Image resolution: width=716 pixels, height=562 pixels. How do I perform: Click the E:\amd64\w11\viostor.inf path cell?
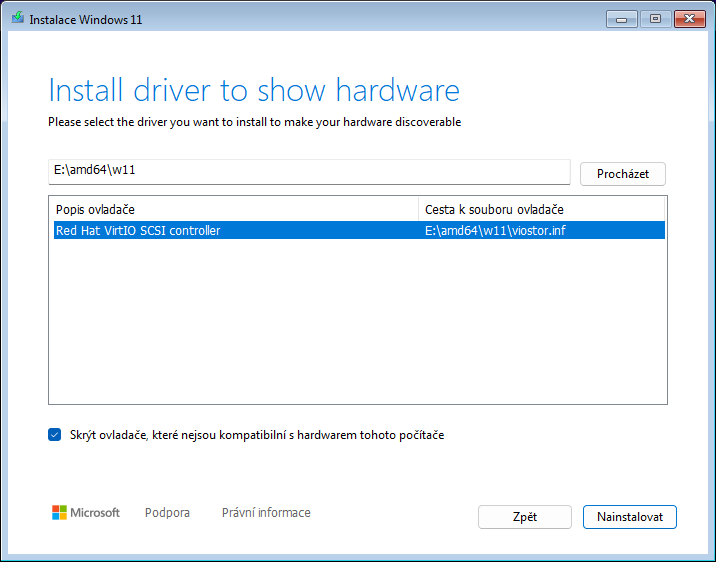pos(495,231)
